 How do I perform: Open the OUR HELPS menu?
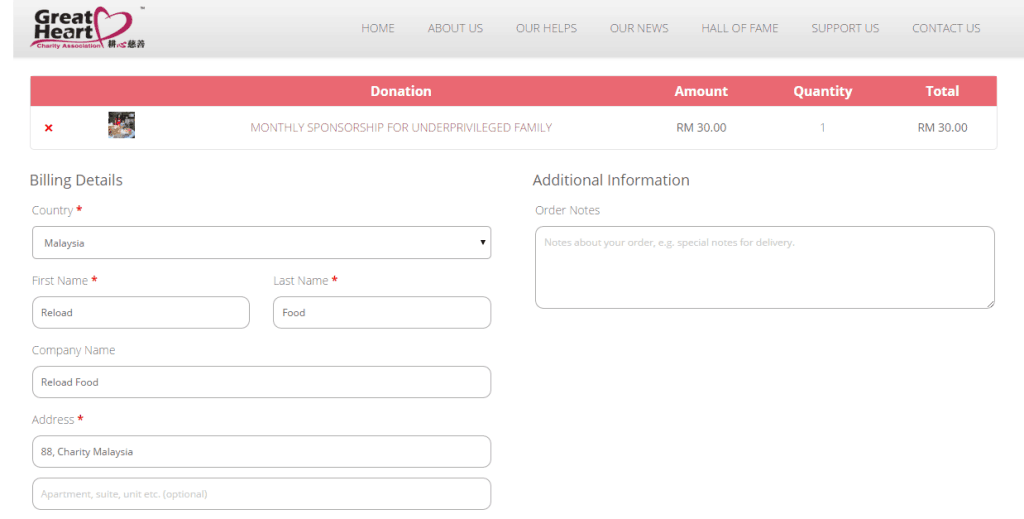pos(546,28)
